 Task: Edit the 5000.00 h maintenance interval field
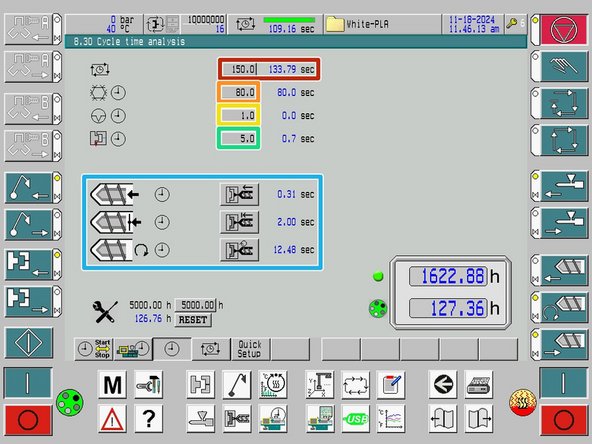pyautogui.click(x=197, y=305)
